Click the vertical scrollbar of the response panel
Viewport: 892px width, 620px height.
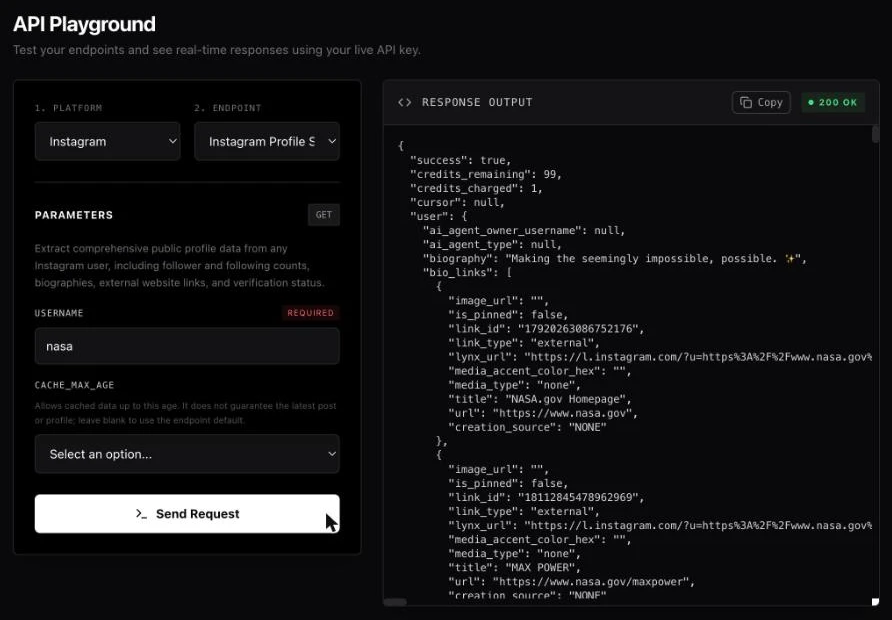click(876, 135)
